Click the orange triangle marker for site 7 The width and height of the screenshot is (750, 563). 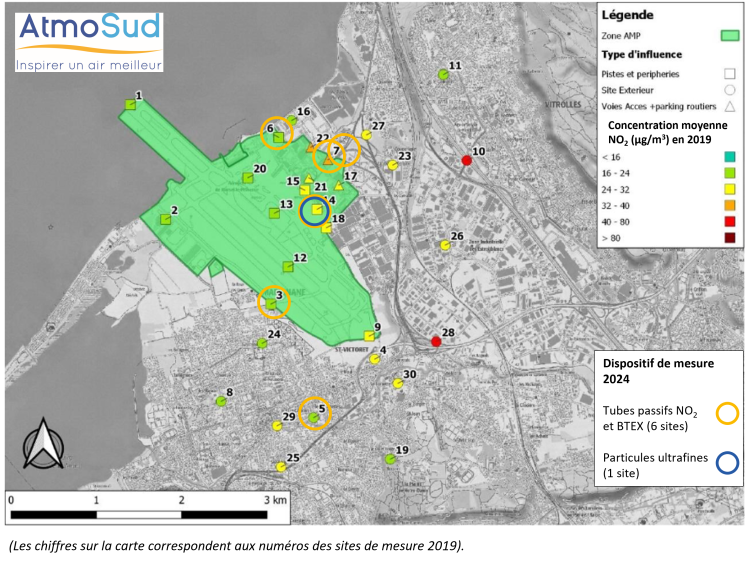coord(328,161)
